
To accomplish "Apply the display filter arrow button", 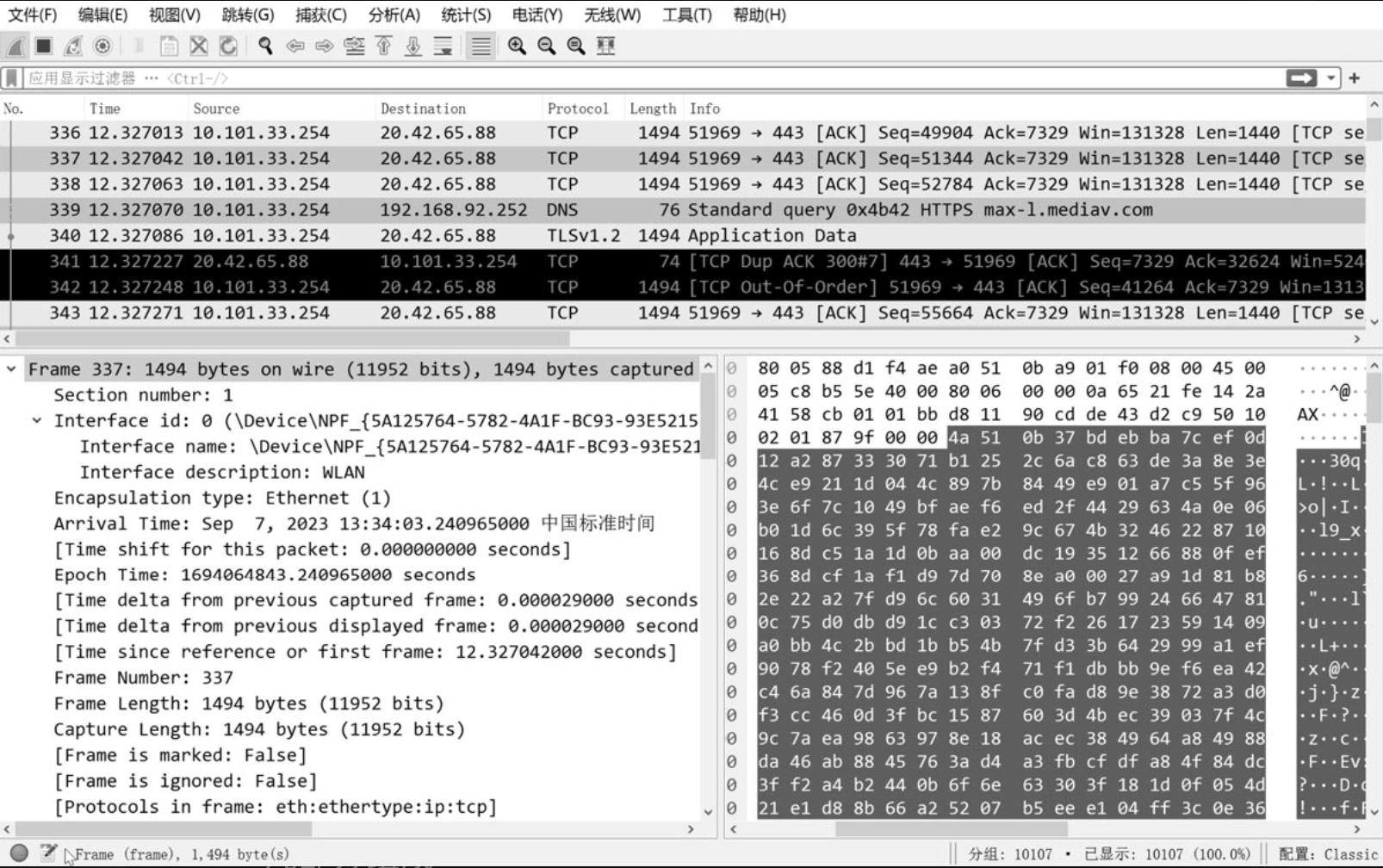I will [1301, 78].
